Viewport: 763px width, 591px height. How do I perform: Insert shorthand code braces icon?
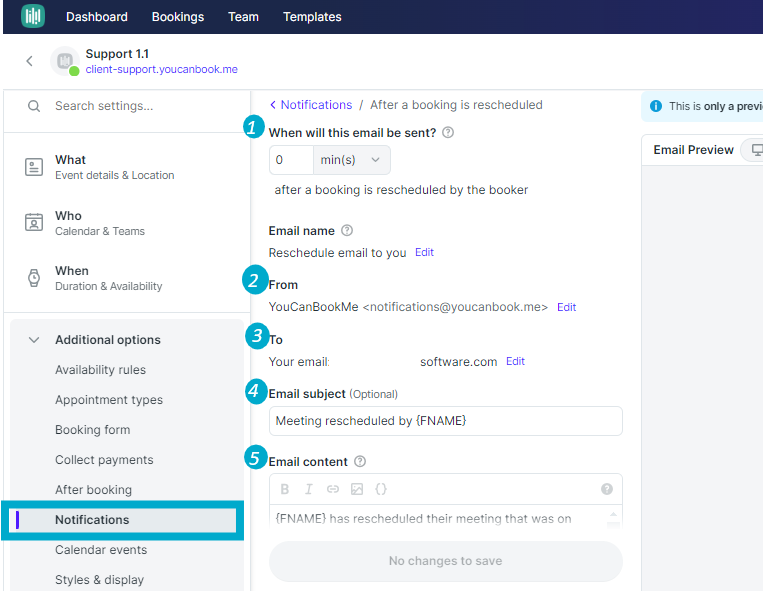tap(381, 489)
